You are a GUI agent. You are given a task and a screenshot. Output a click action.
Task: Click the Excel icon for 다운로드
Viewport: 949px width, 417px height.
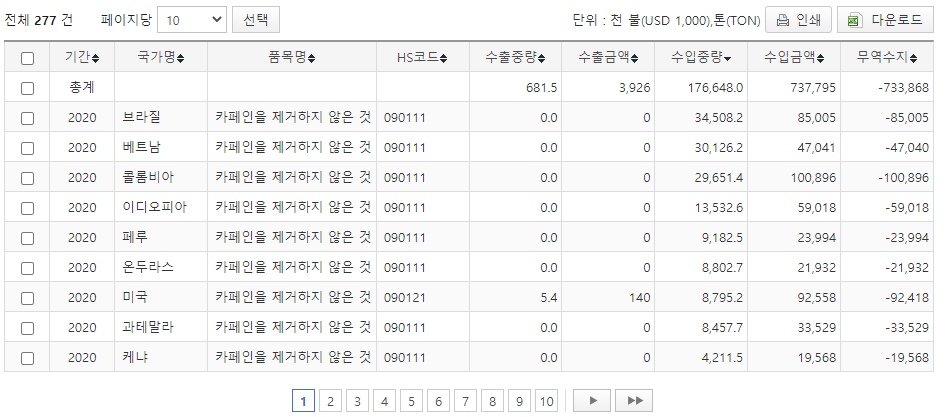(853, 20)
